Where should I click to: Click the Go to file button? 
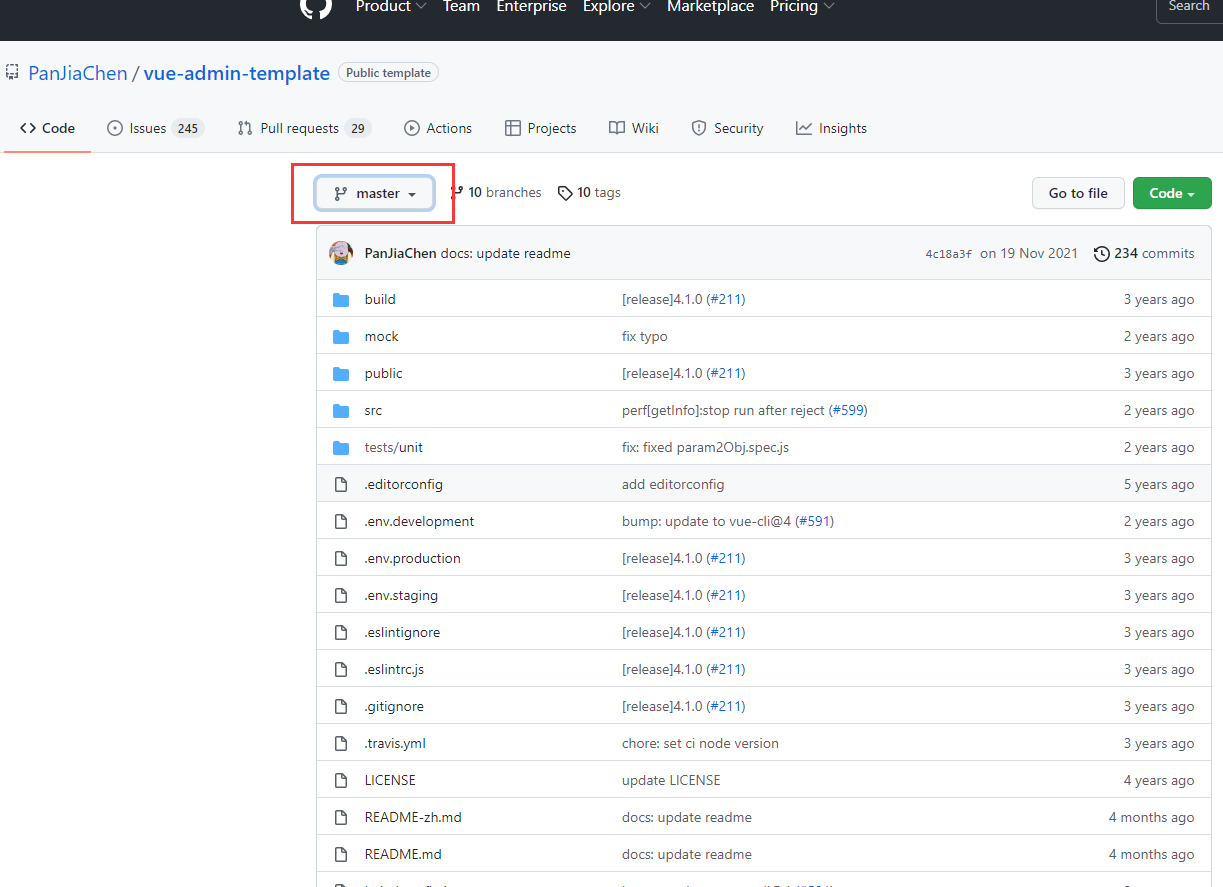(x=1078, y=192)
